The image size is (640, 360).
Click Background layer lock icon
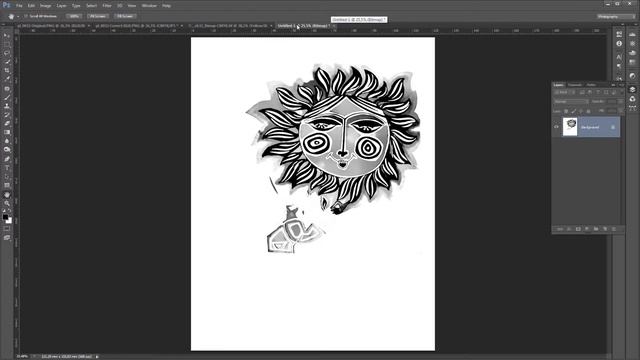click(x=613, y=127)
